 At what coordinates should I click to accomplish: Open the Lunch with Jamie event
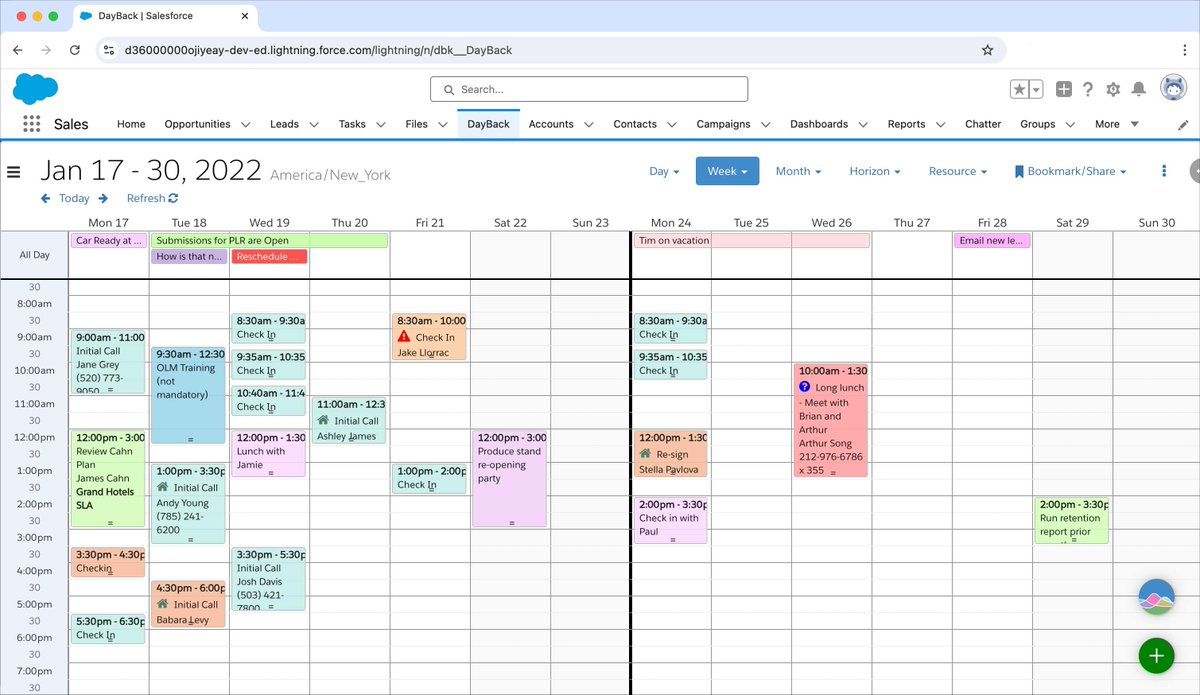[269, 453]
